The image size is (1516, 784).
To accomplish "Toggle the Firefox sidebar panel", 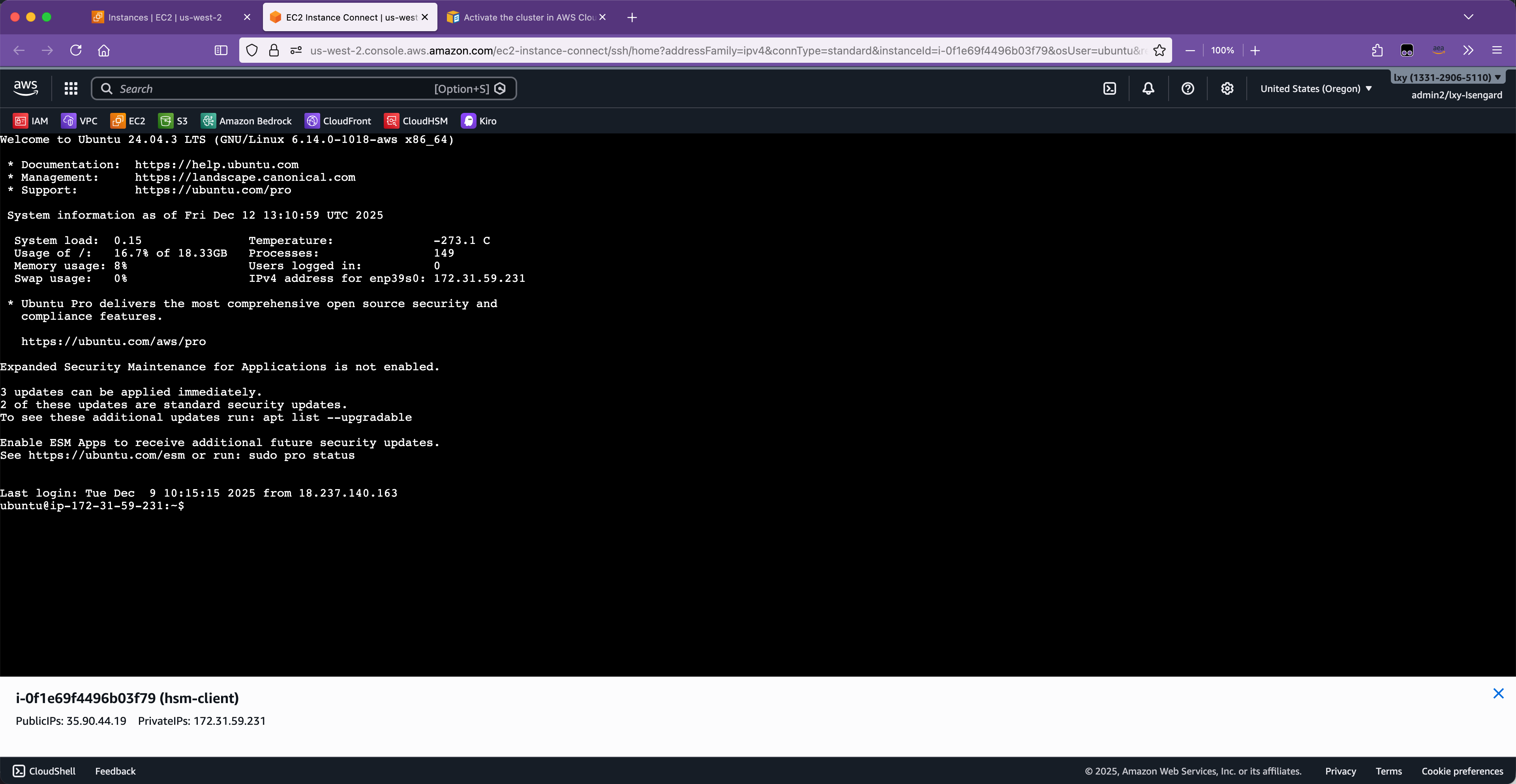I will pos(221,51).
